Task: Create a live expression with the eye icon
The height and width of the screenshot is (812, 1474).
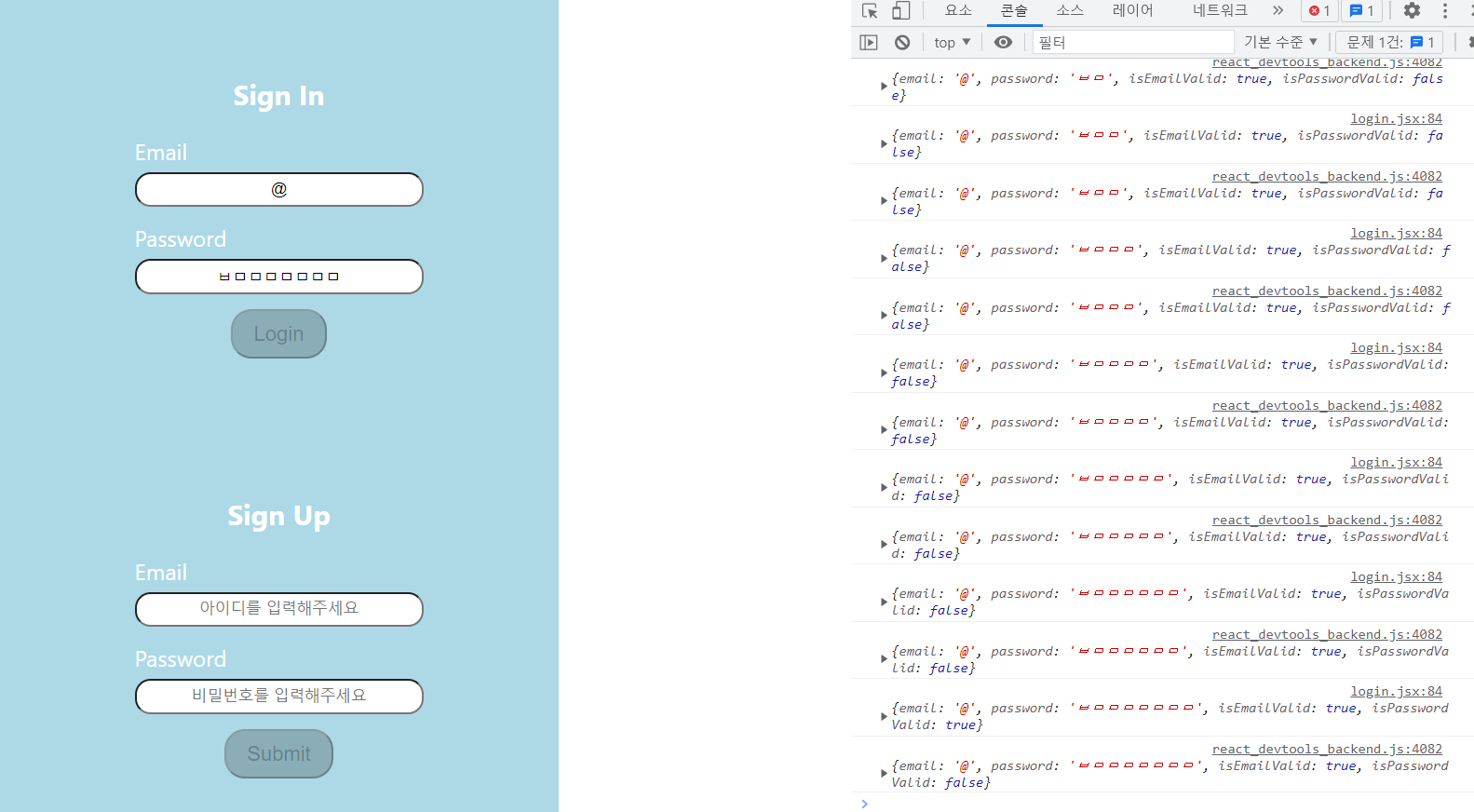Action: [x=1003, y=42]
